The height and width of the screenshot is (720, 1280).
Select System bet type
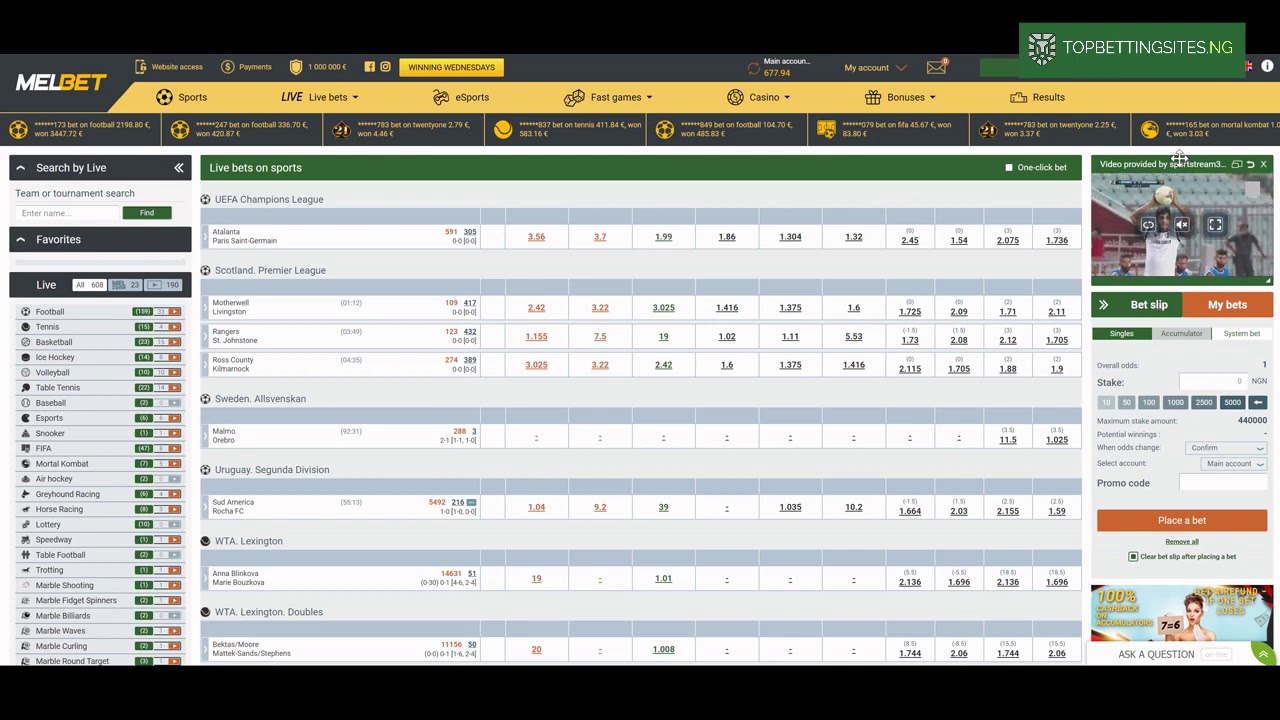pyautogui.click(x=1242, y=334)
